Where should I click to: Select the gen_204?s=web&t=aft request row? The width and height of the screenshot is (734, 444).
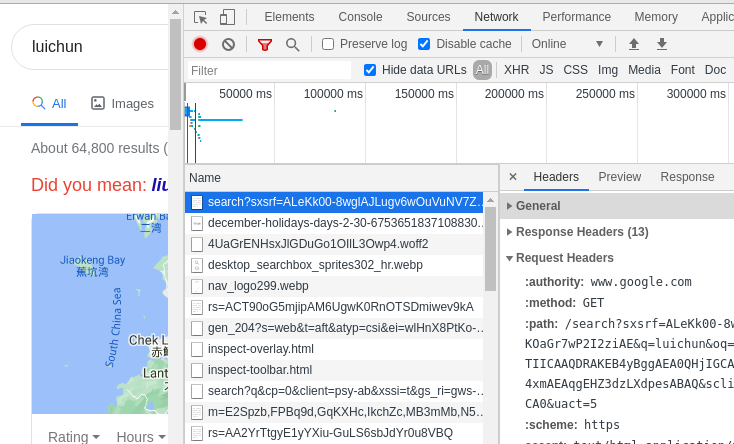[334, 328]
